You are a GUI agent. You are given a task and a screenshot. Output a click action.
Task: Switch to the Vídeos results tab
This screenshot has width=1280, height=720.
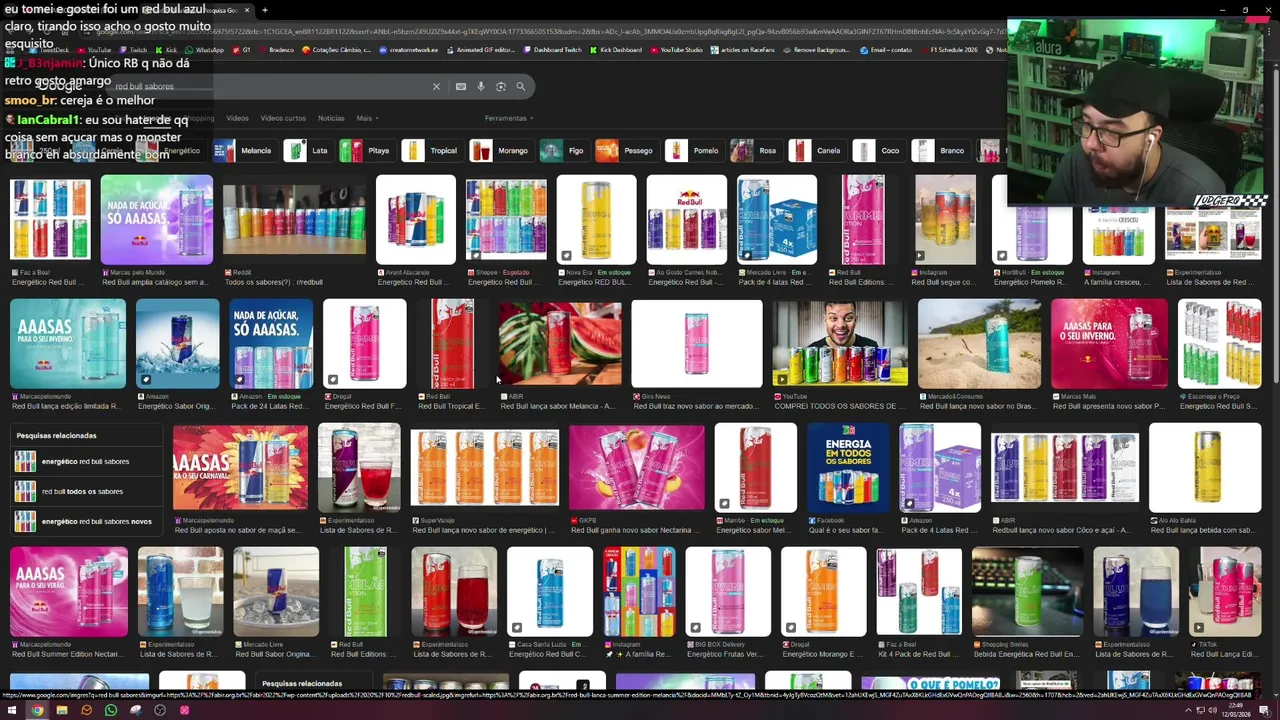point(237,118)
